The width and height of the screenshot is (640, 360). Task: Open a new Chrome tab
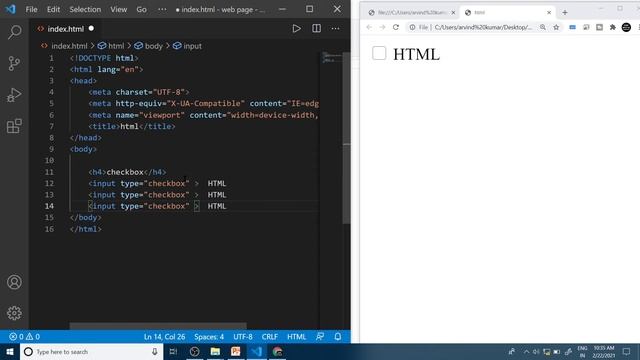coord(565,13)
